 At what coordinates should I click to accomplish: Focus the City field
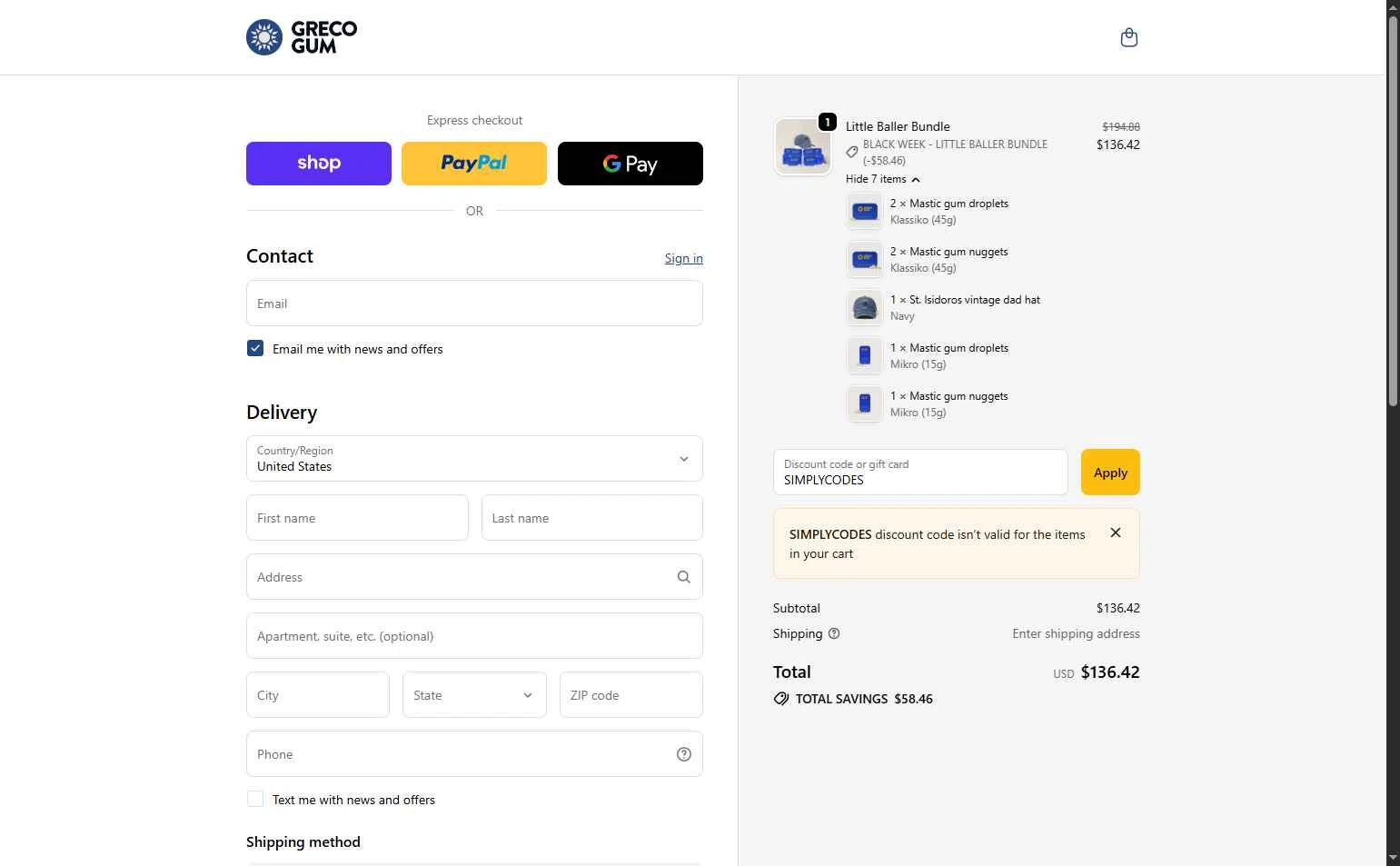[318, 695]
